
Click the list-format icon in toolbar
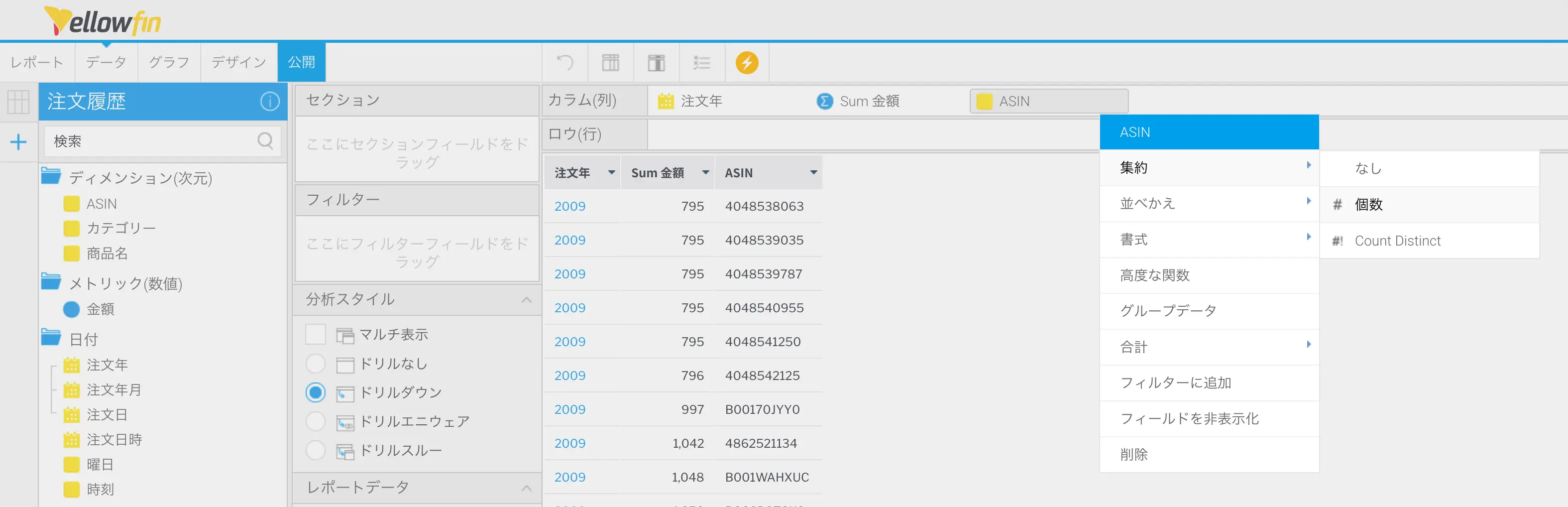pyautogui.click(x=701, y=62)
